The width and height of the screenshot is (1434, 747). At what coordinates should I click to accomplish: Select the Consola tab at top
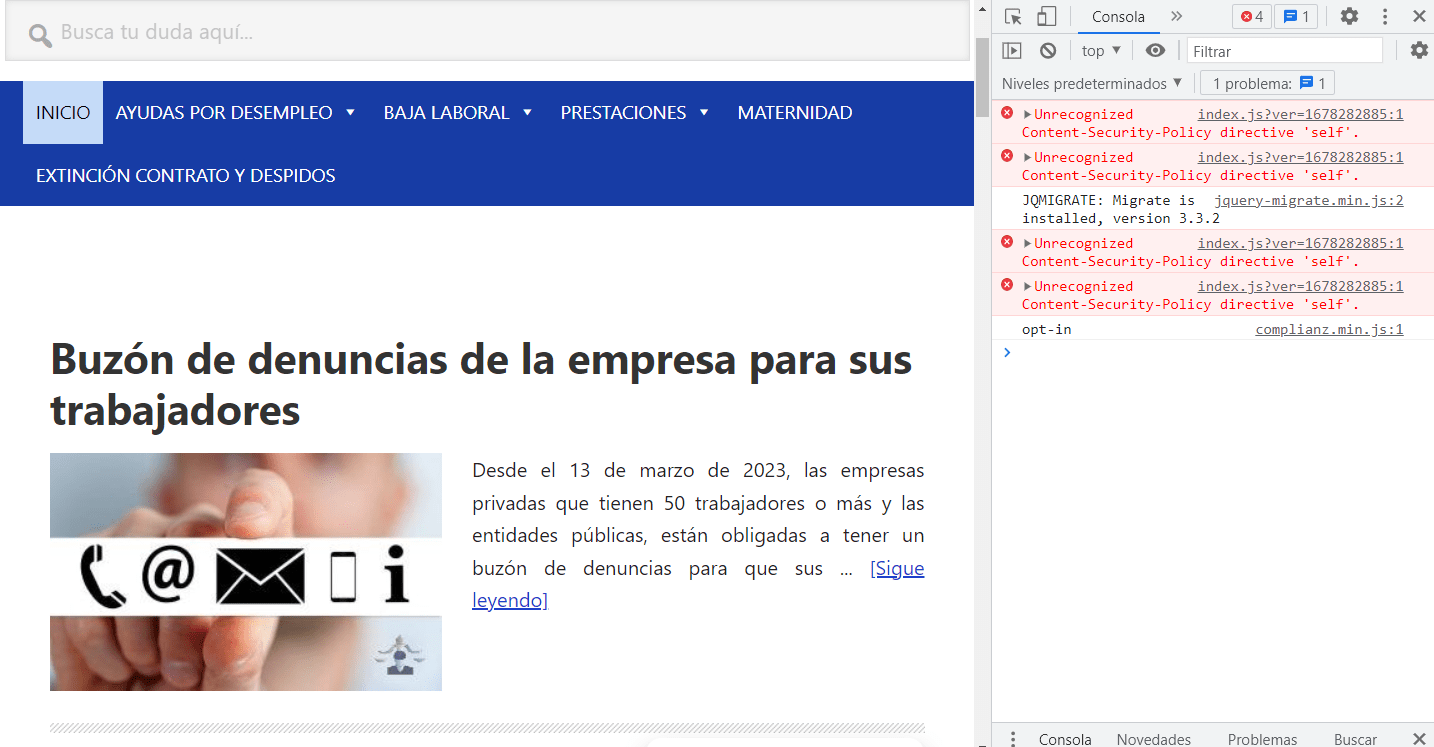pyautogui.click(x=1118, y=16)
